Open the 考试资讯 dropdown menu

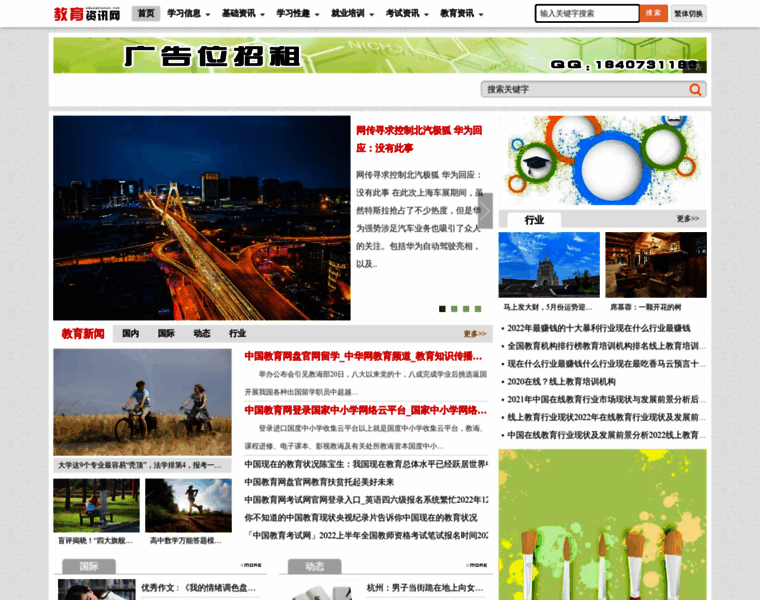pos(407,14)
